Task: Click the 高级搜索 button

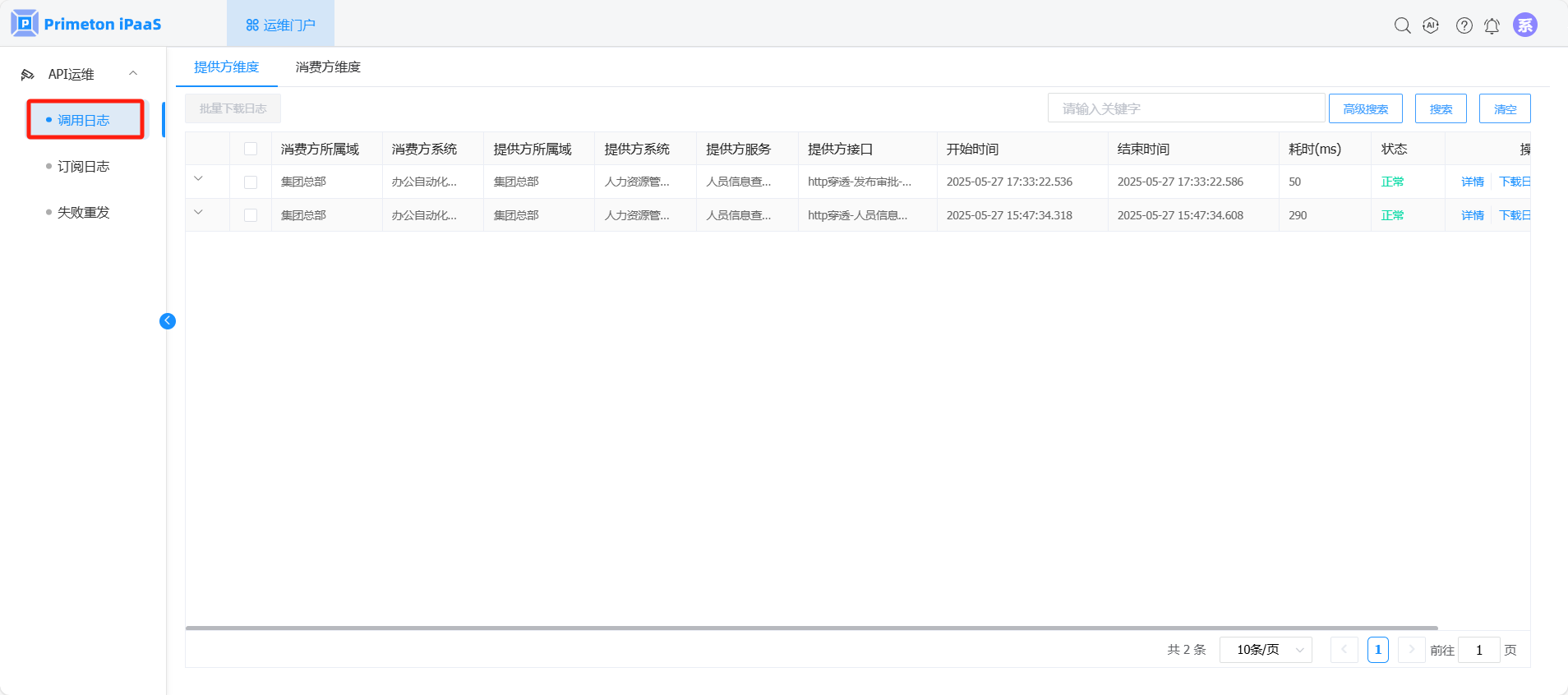Action: 1365,109
